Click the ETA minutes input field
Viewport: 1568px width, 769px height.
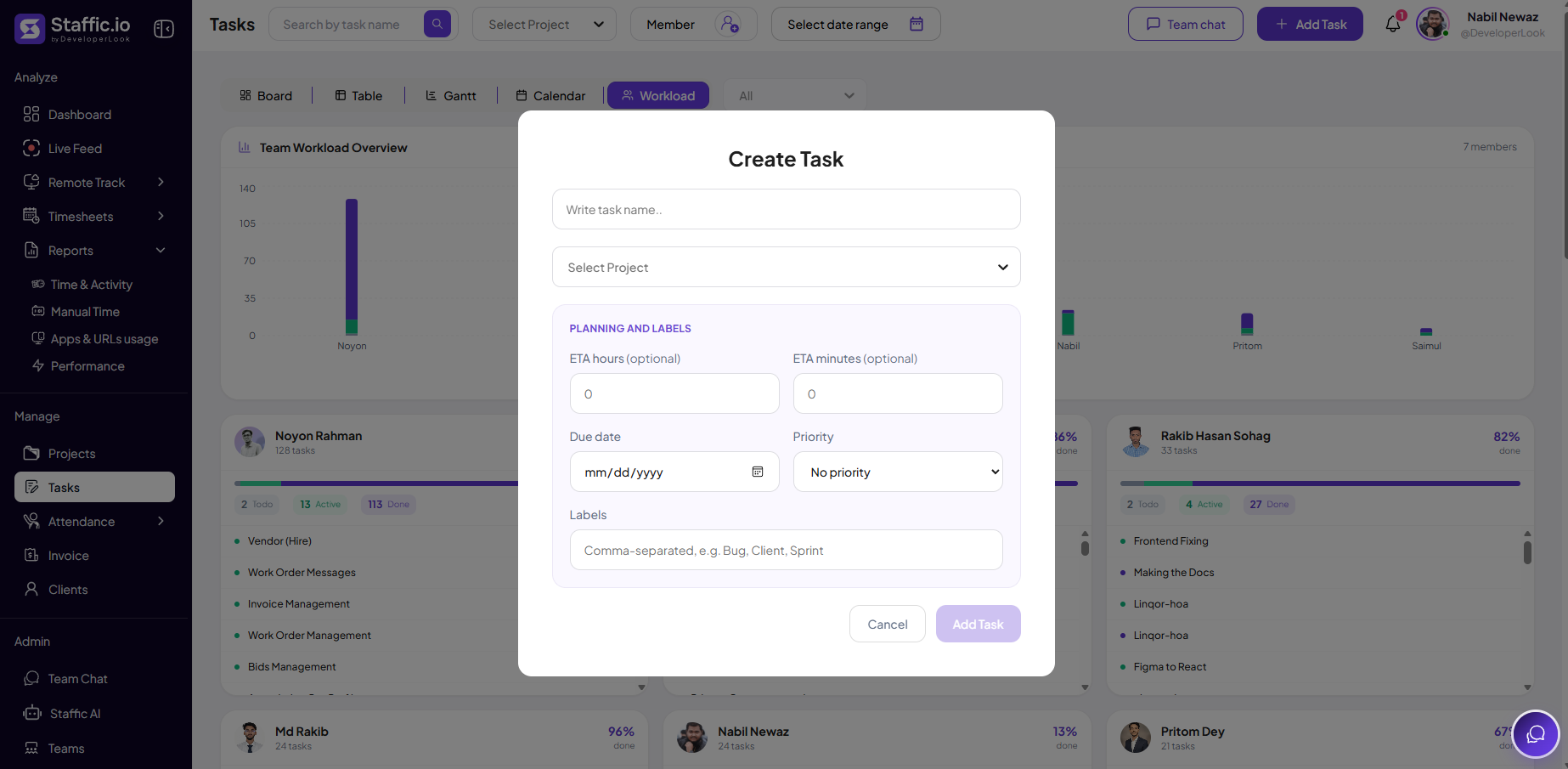898,393
